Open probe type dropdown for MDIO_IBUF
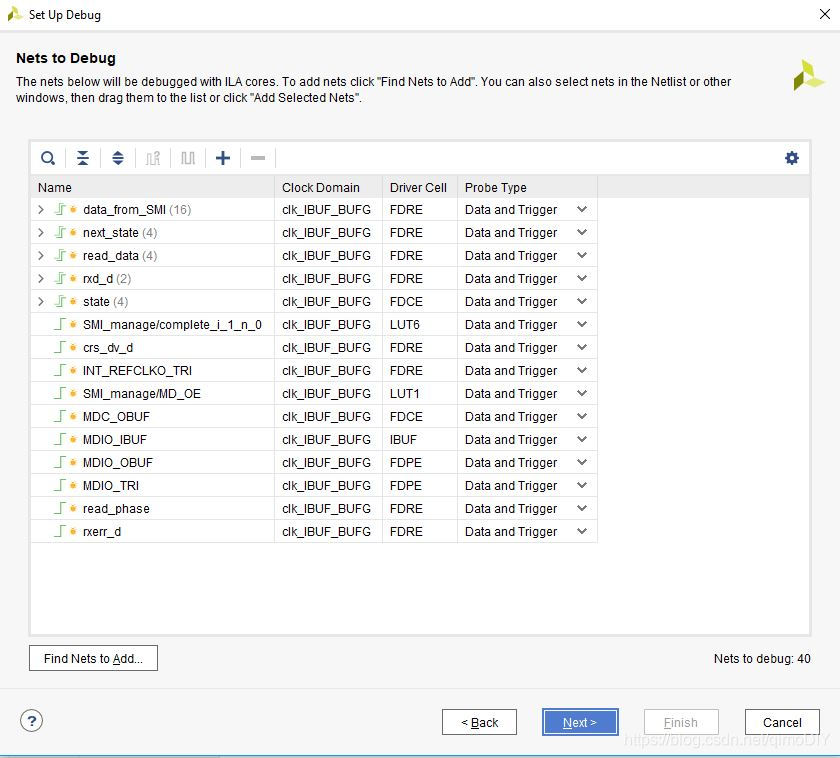 [582, 440]
